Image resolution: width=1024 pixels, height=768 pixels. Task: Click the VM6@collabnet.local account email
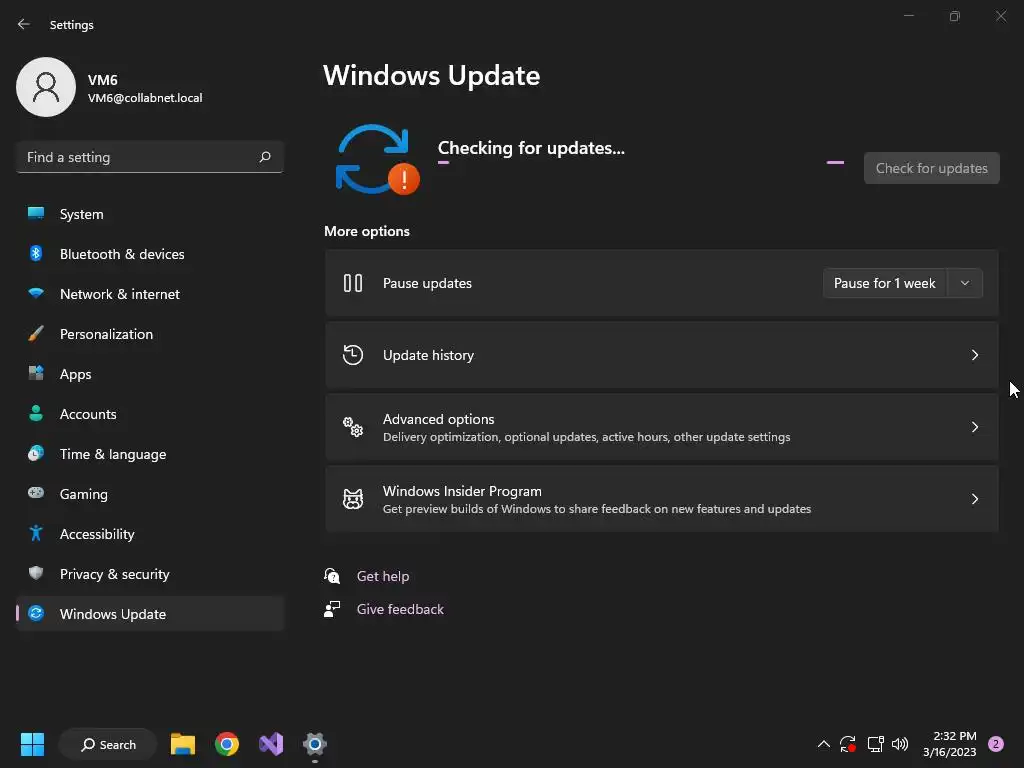[x=145, y=98]
